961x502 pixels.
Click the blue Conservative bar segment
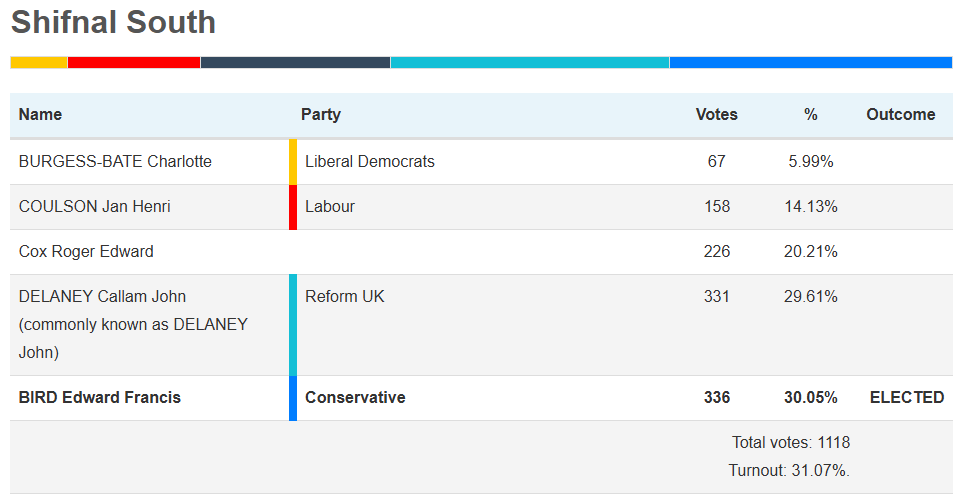tap(810, 62)
